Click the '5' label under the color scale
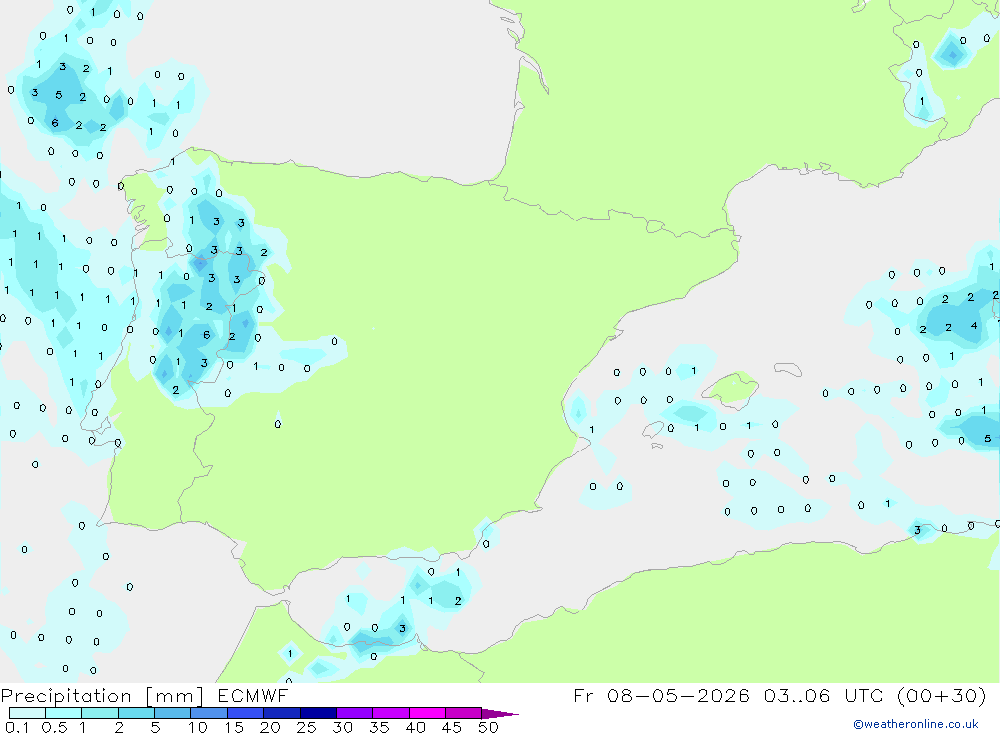 tap(155, 727)
